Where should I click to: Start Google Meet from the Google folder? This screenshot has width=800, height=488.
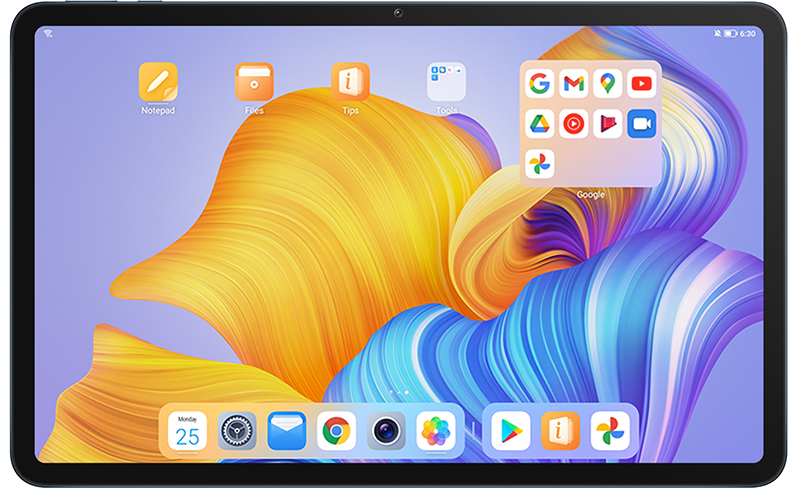pyautogui.click(x=641, y=124)
